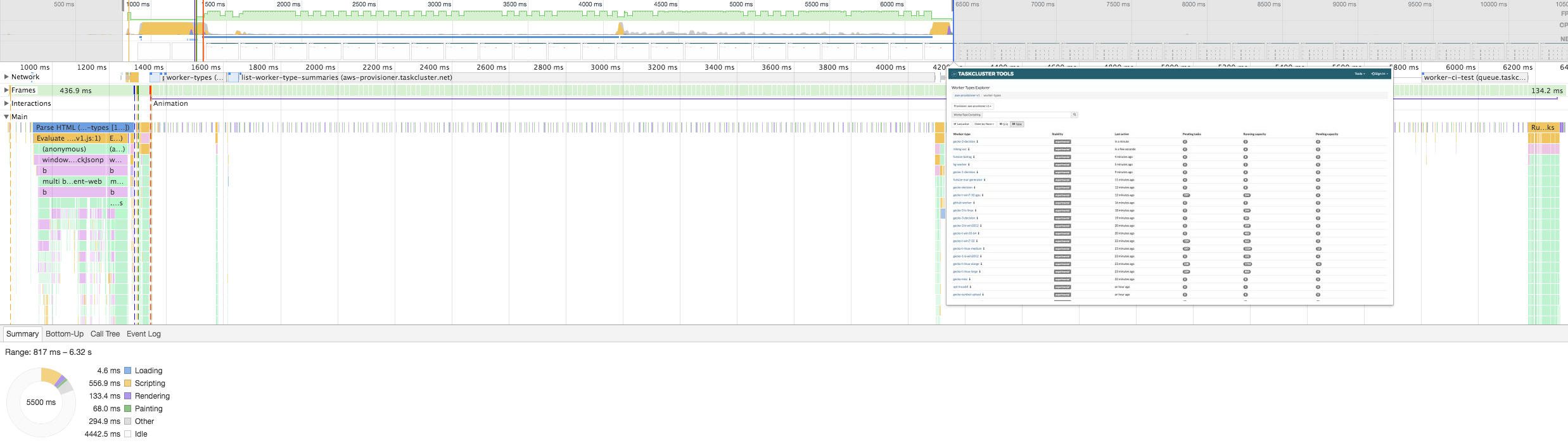
Task: Click the 556.9 ms Scripting value
Action: click(105, 383)
